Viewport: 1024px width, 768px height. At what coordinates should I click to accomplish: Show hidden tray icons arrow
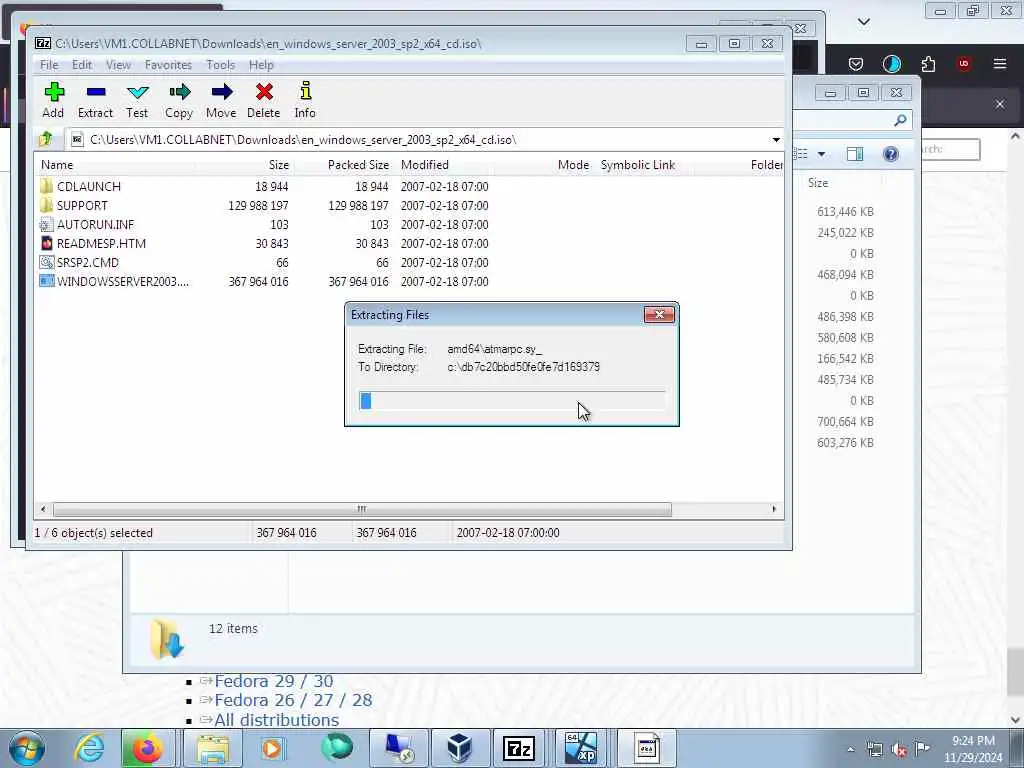(x=850, y=749)
